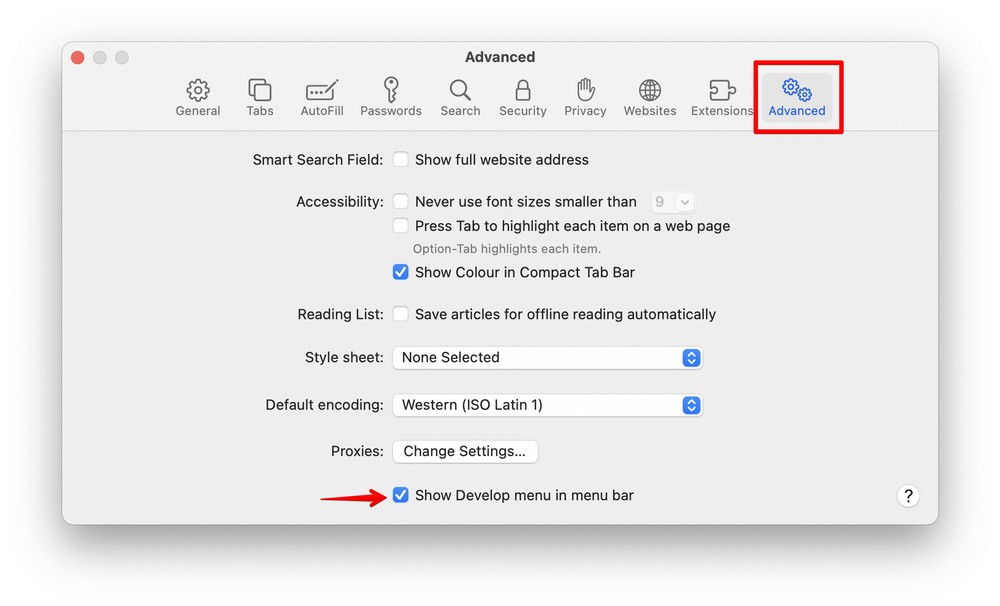Click the Accessibility label

[x=340, y=202]
